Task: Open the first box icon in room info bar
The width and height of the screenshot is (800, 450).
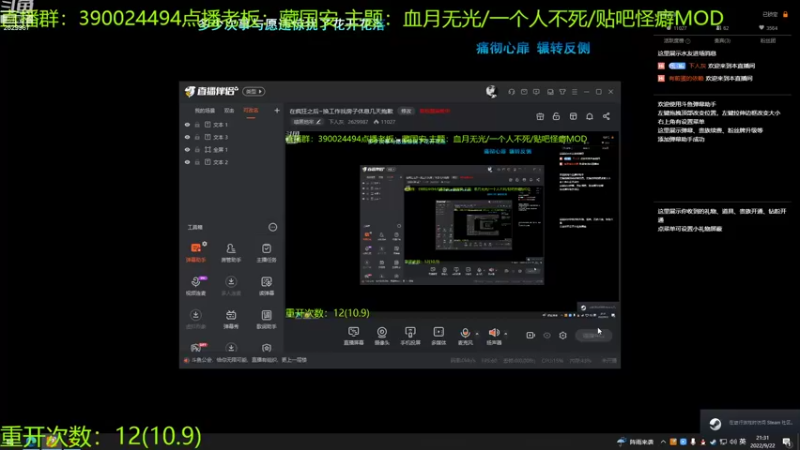Action: (x=540, y=116)
